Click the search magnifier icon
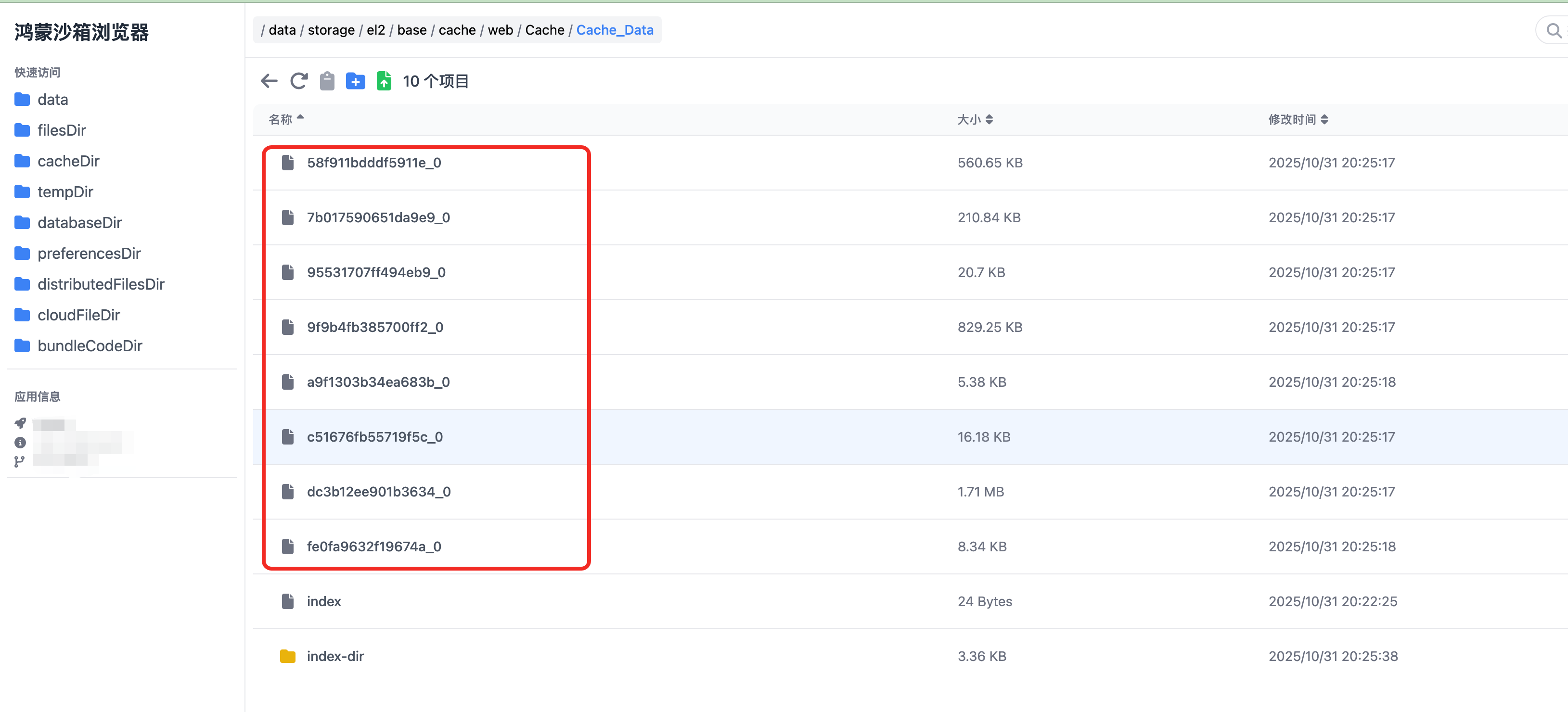This screenshot has height=712, width=1568. coord(1554,30)
